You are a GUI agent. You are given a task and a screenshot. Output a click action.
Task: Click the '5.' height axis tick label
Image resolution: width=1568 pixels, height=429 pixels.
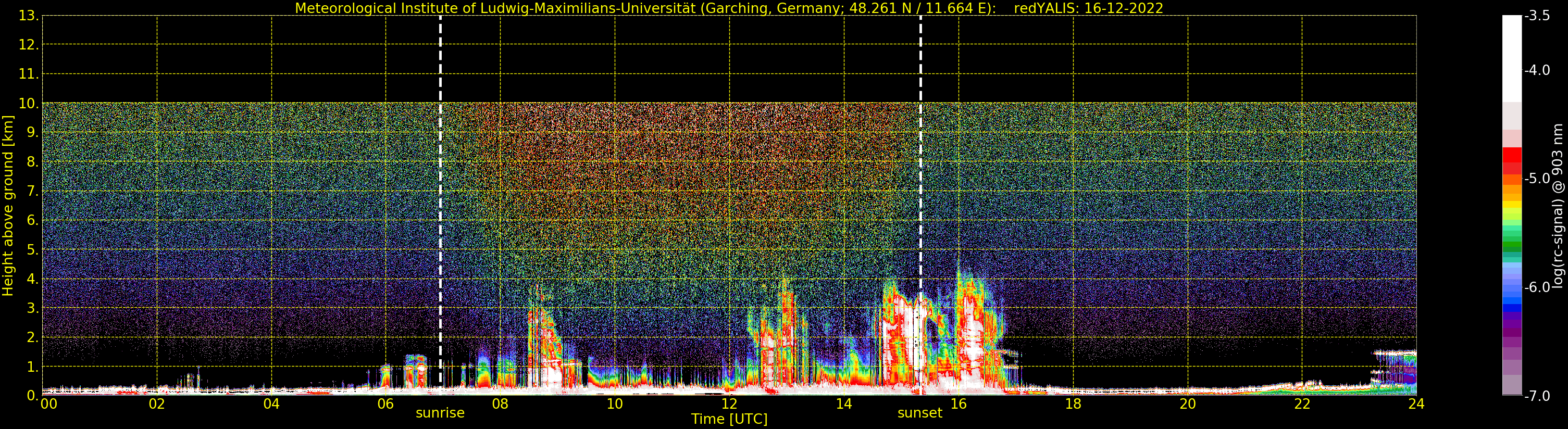pyautogui.click(x=33, y=249)
